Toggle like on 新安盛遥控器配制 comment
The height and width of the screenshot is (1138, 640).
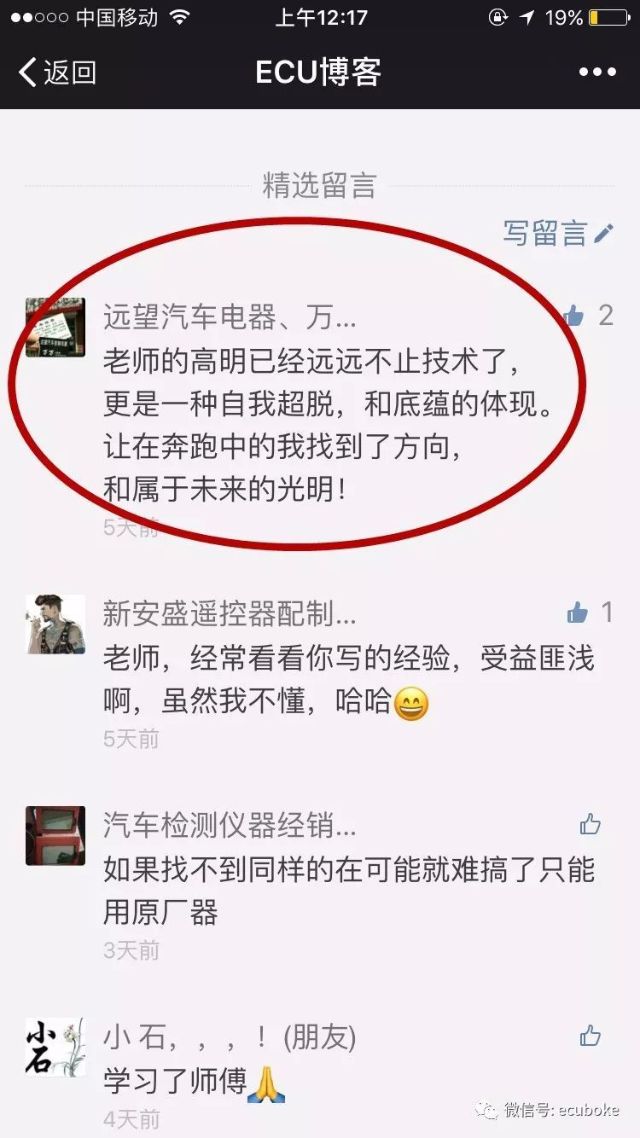coord(578,613)
